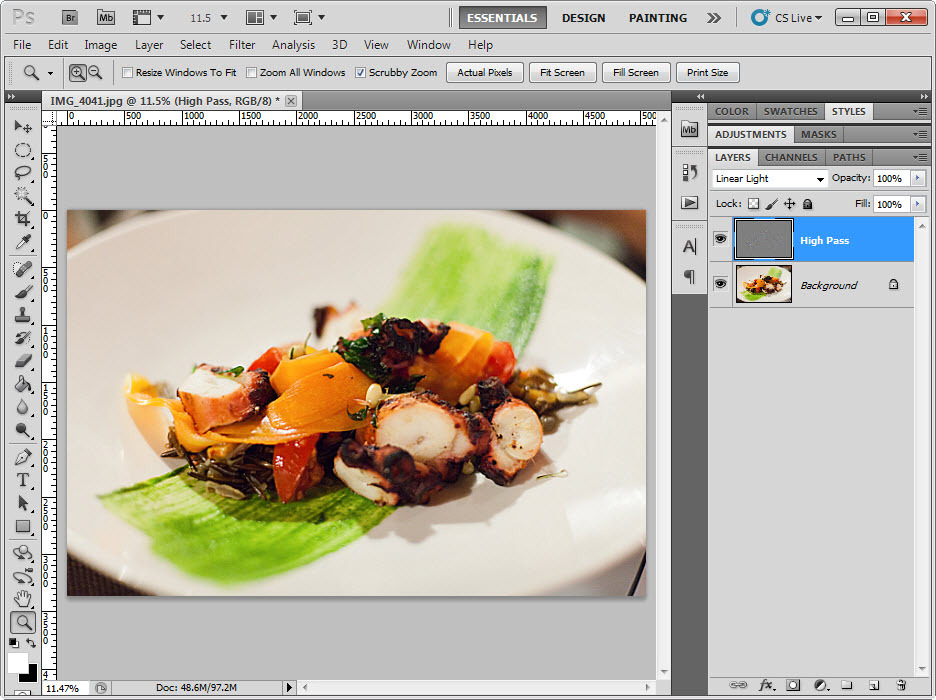Expand the Opacity slider dropdown arrow

click(917, 178)
